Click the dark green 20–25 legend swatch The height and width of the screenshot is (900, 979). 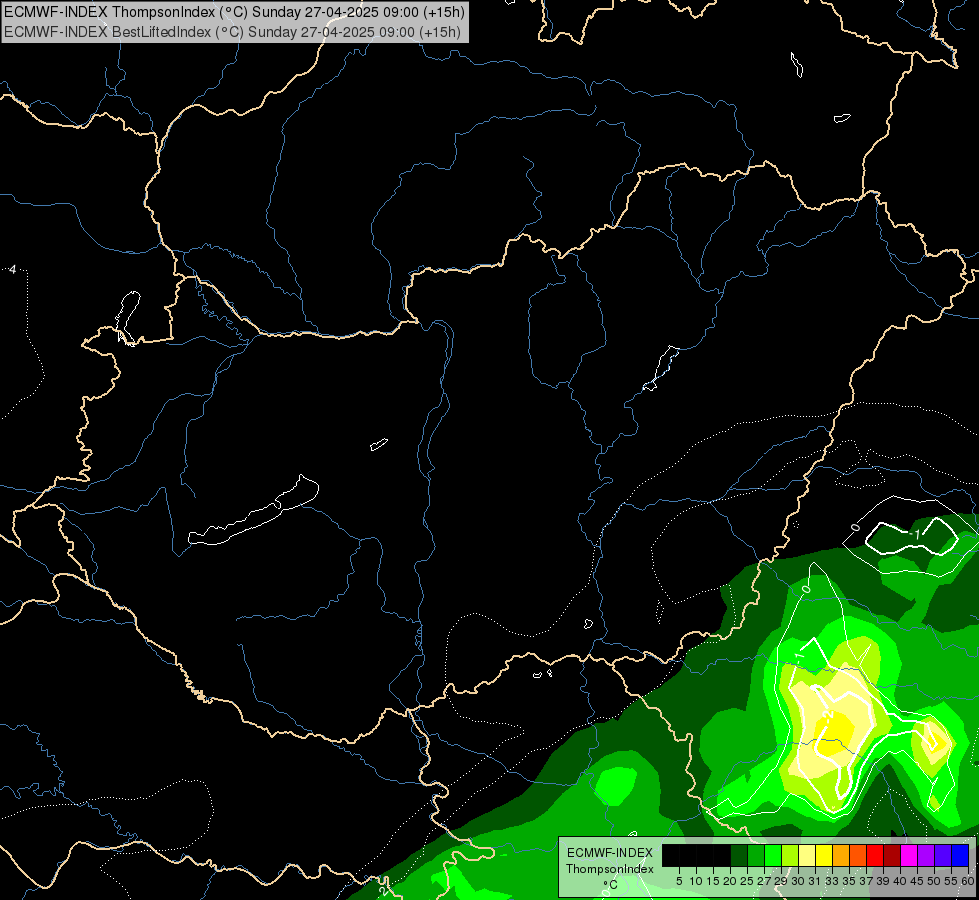738,856
